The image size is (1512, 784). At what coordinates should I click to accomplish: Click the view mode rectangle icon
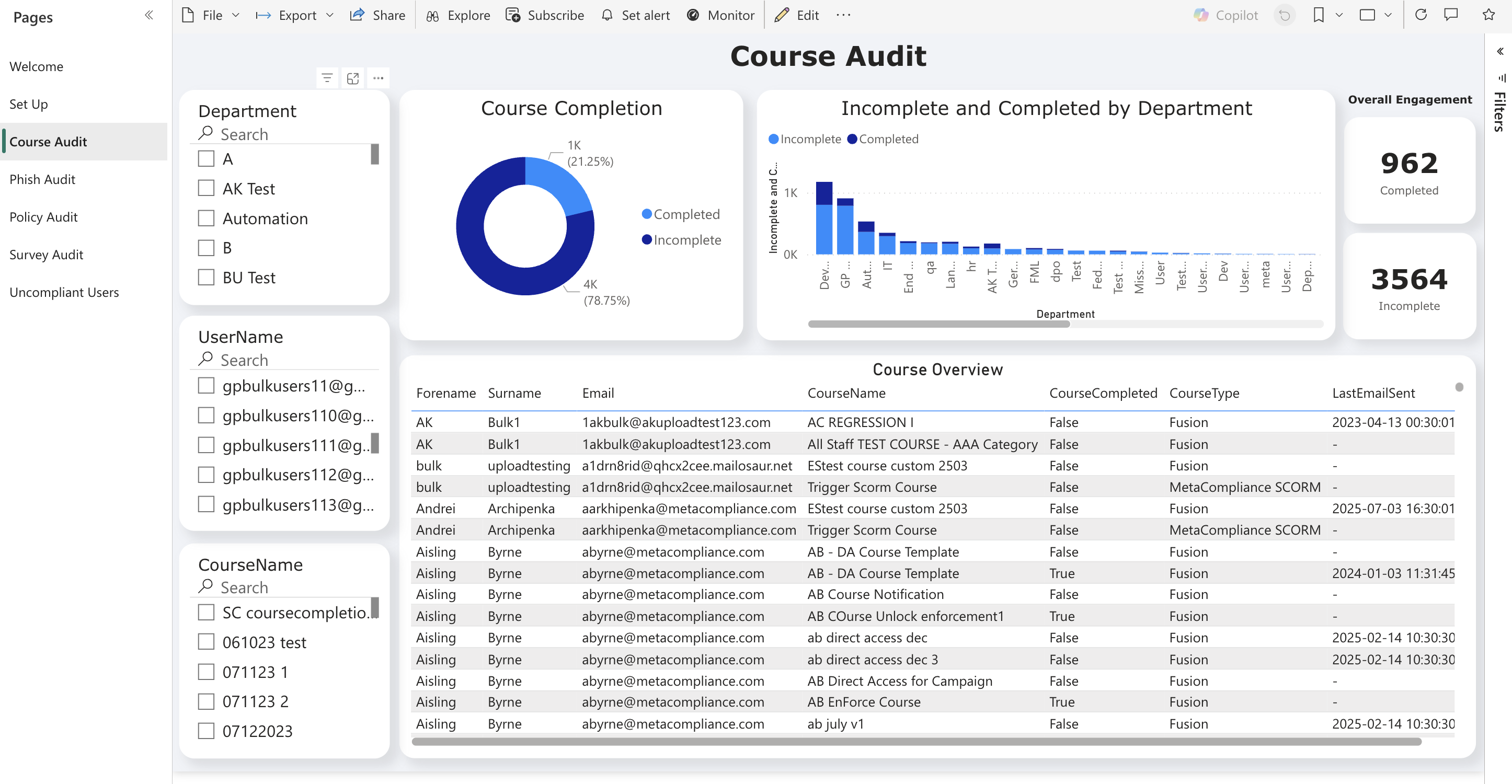[x=1367, y=15]
